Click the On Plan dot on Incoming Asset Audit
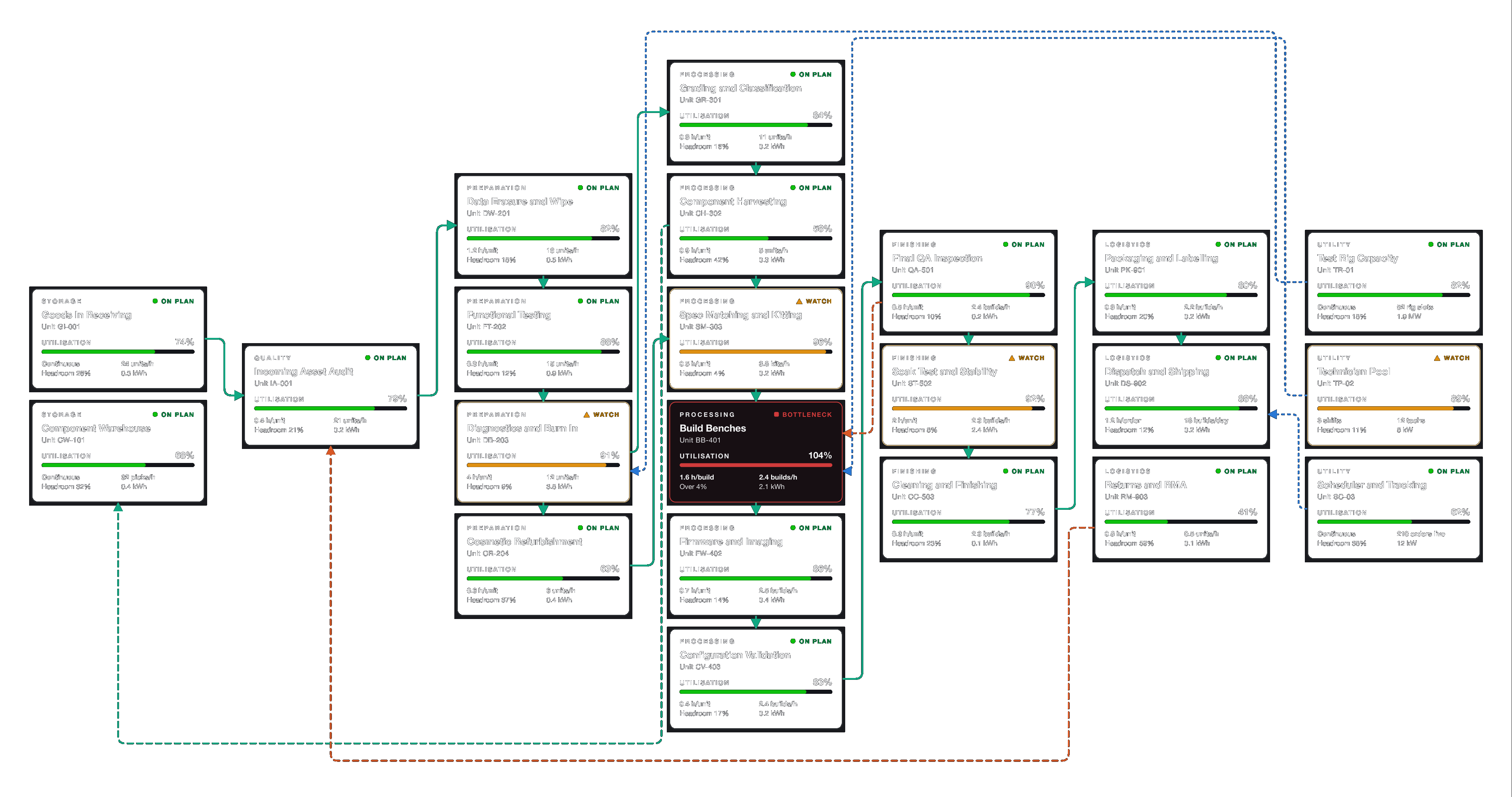 (x=367, y=358)
